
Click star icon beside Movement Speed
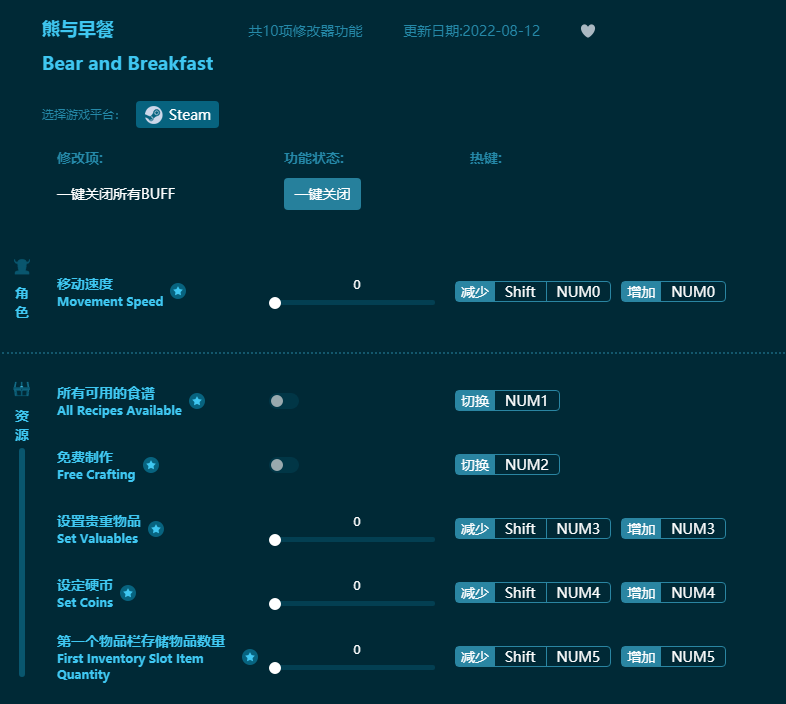(178, 291)
